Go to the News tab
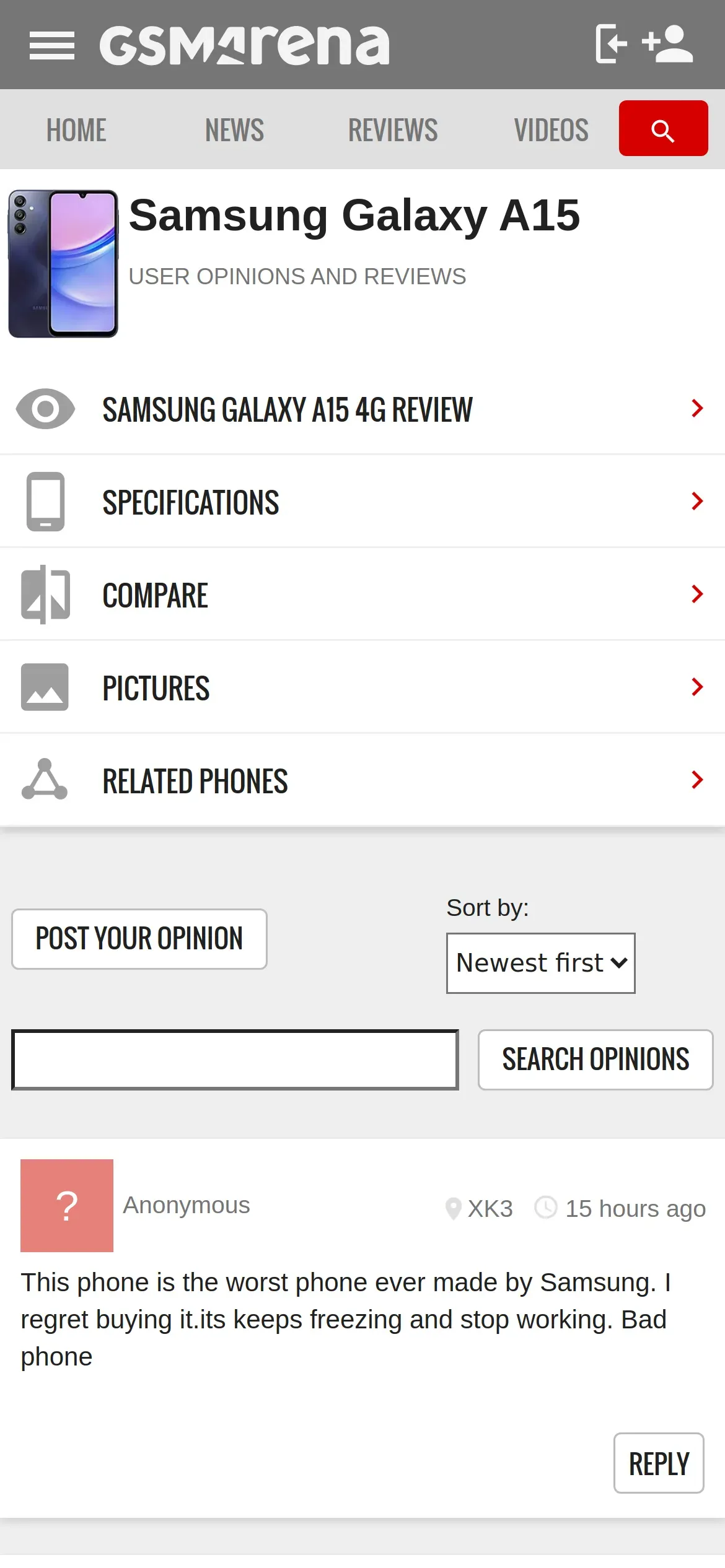Image resolution: width=725 pixels, height=1568 pixels. click(x=235, y=130)
